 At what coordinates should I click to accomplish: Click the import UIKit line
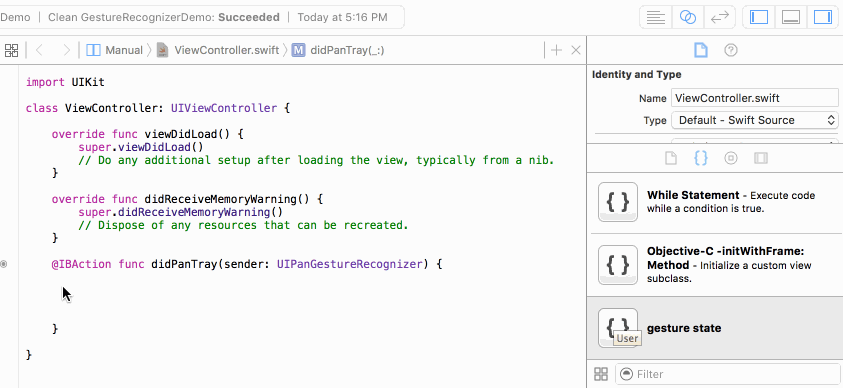pos(65,82)
